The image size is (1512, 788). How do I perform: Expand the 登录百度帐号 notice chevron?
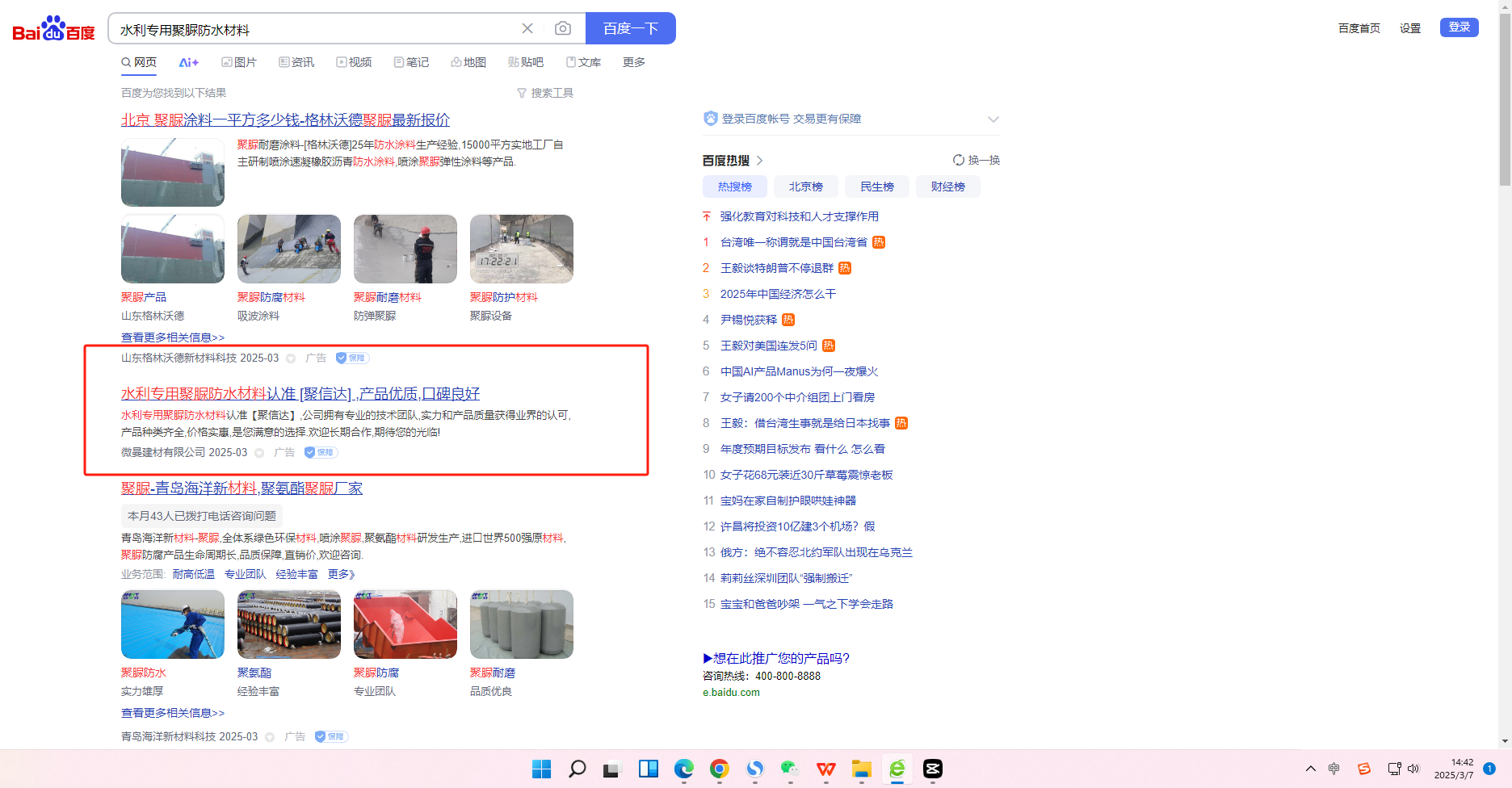click(x=993, y=119)
